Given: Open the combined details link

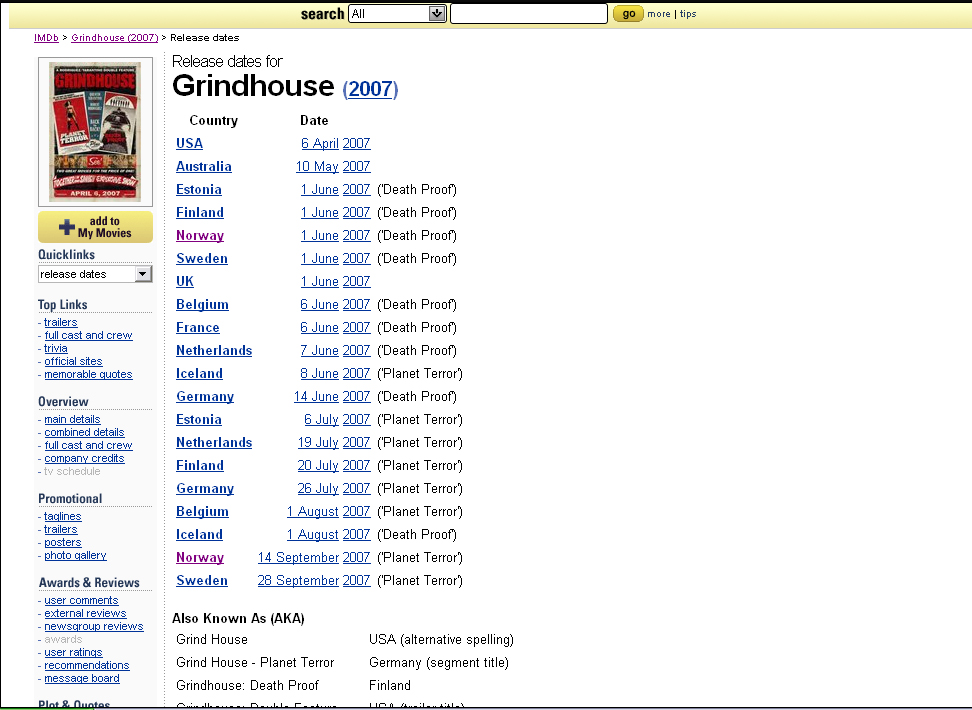Looking at the screenshot, I should coord(84,433).
